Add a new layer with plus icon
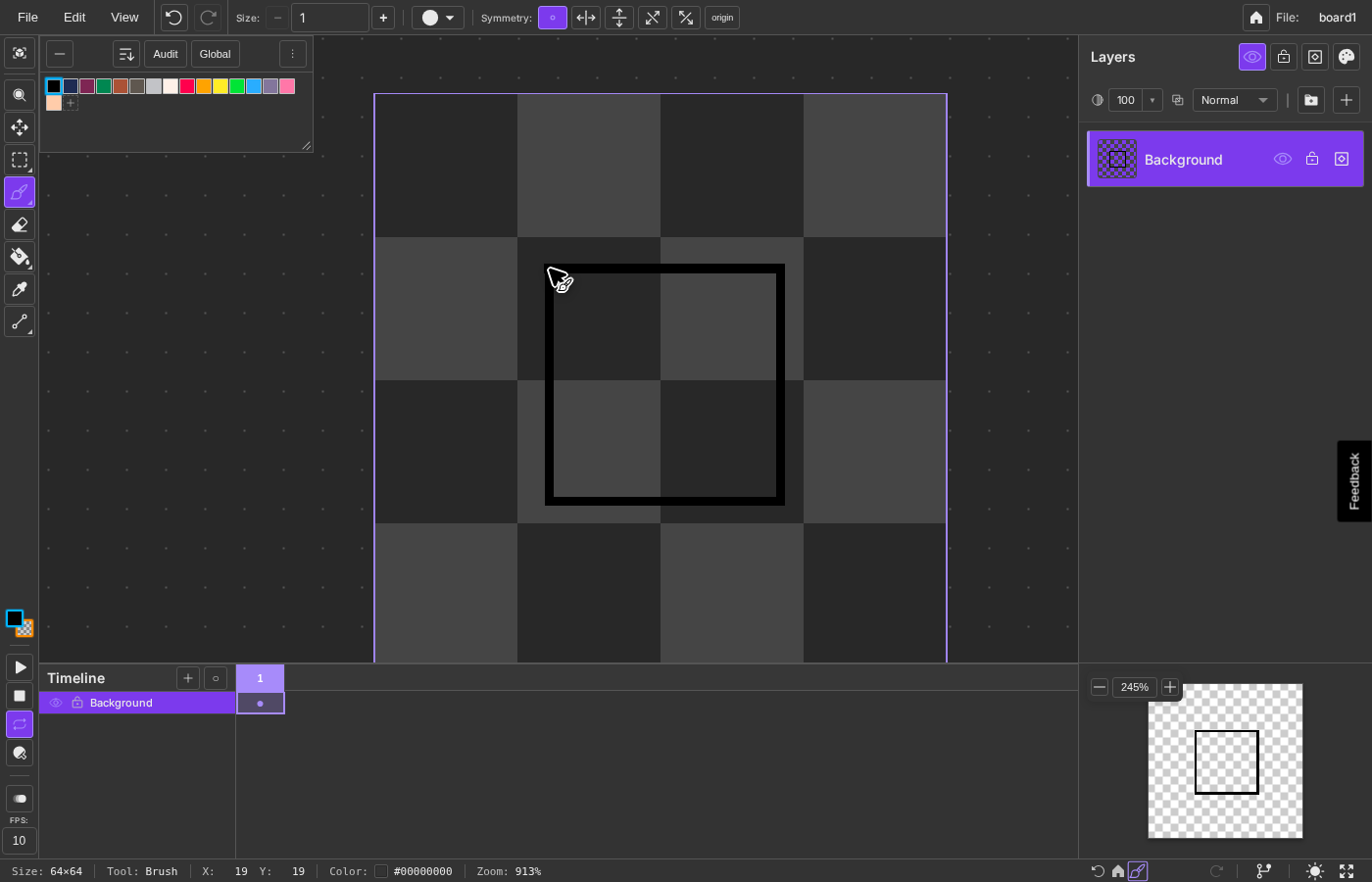 pyautogui.click(x=1346, y=100)
